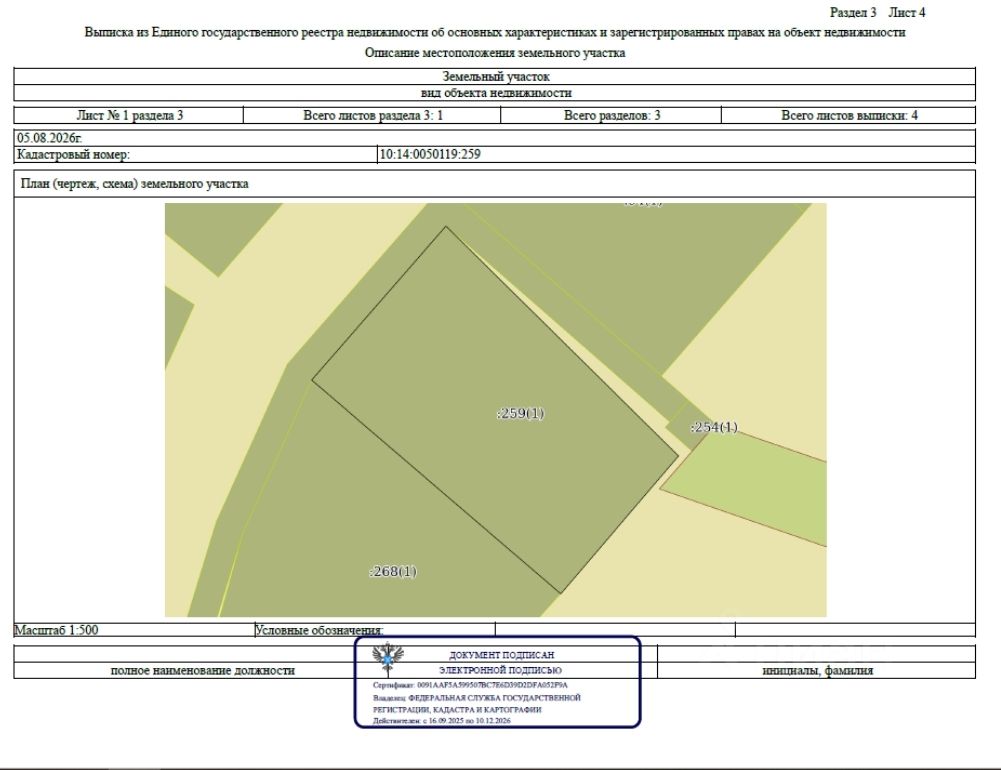Select the date 05.08.2026г.

coord(50,138)
